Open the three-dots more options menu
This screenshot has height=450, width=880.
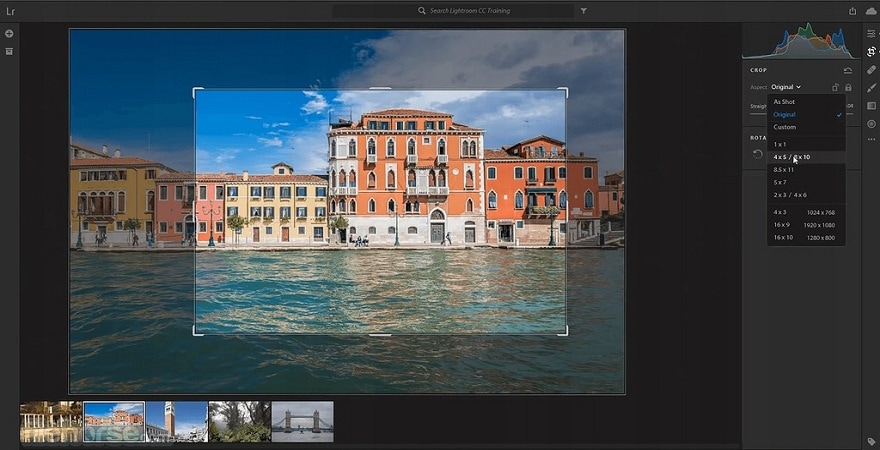[x=871, y=140]
